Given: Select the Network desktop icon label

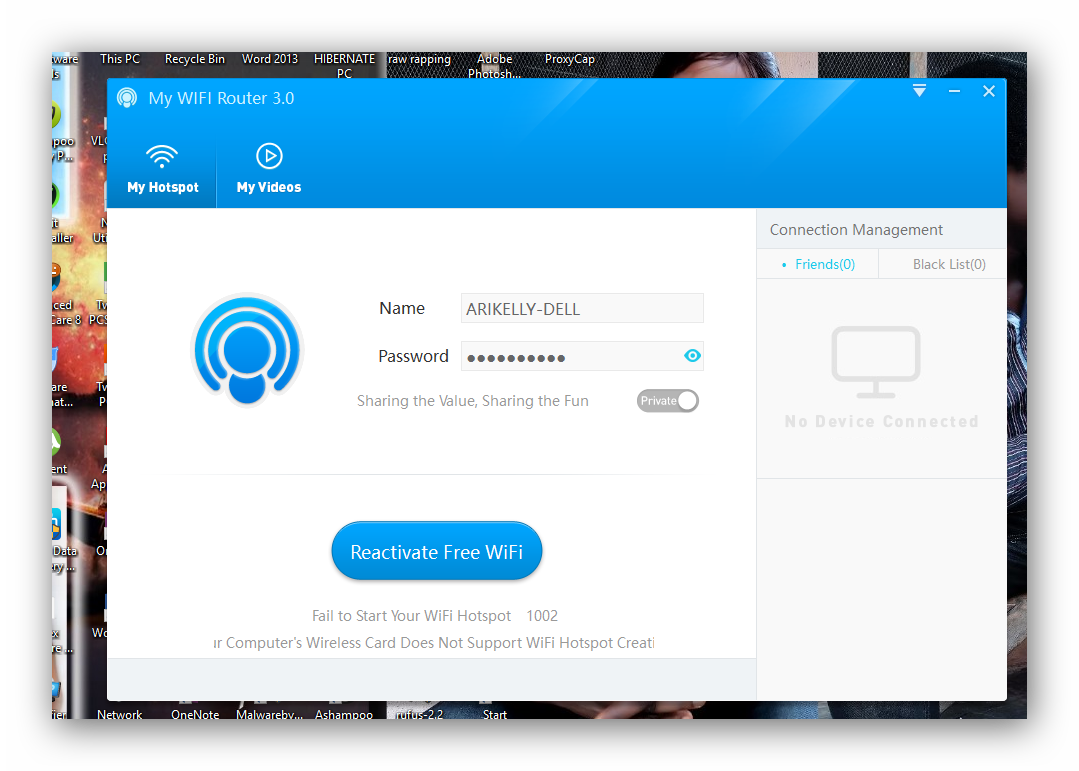Looking at the screenshot, I should [120, 714].
